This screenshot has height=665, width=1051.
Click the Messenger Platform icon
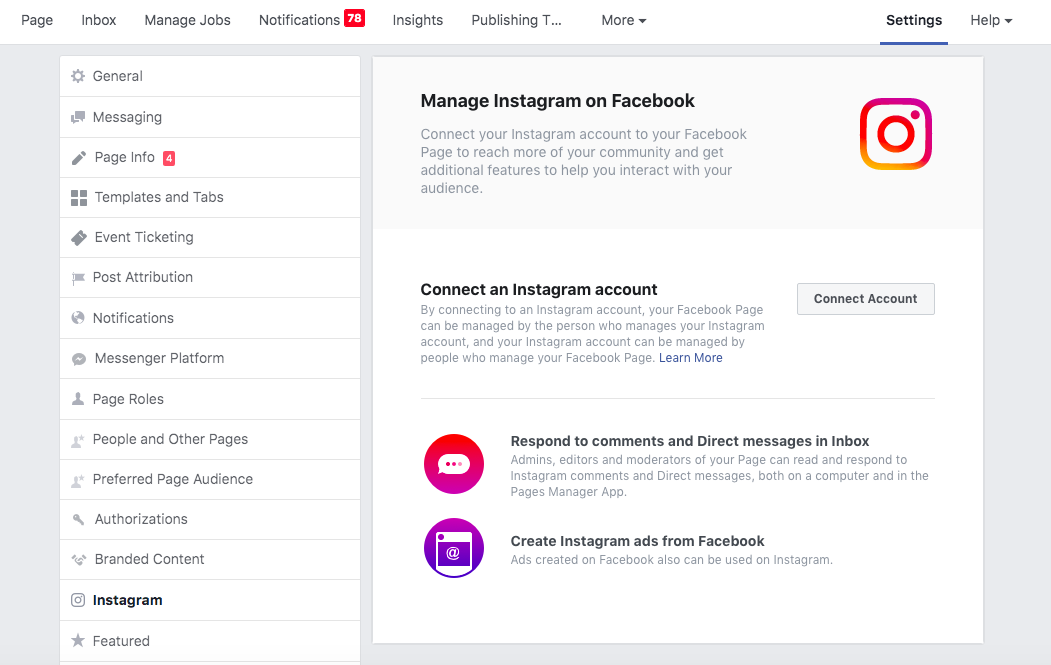(78, 359)
